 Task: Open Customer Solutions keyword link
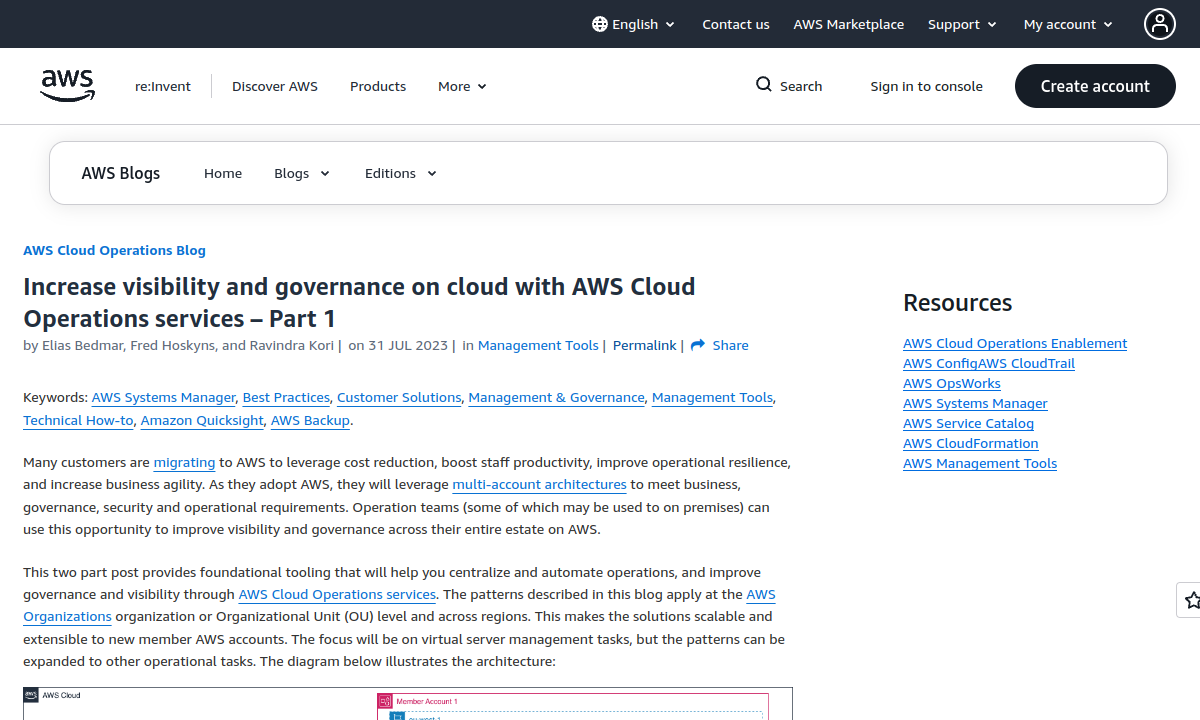399,397
